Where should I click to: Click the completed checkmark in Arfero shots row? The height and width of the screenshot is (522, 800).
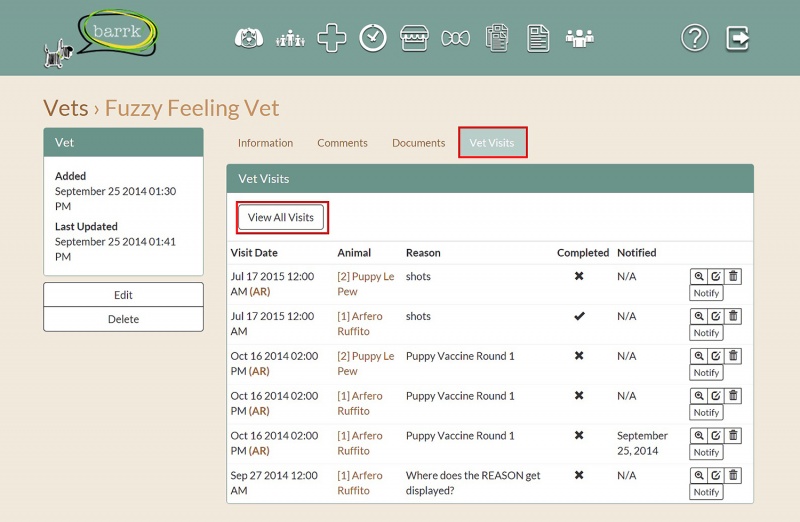pos(579,316)
